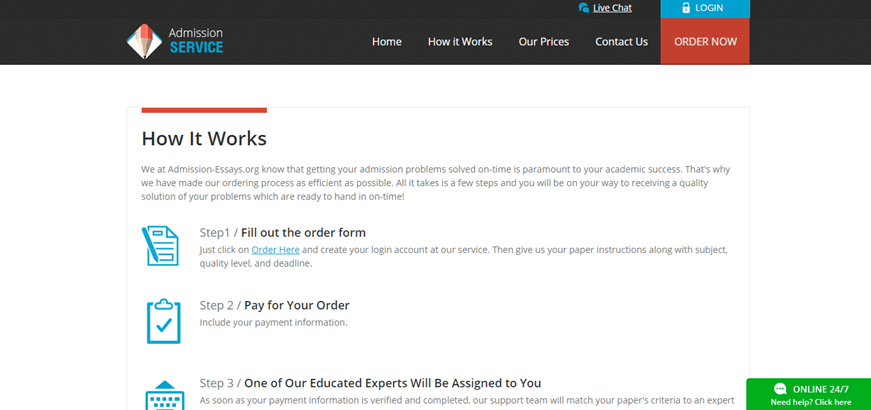Open the Our Prices menu item
This screenshot has width=871, height=410.
click(544, 42)
